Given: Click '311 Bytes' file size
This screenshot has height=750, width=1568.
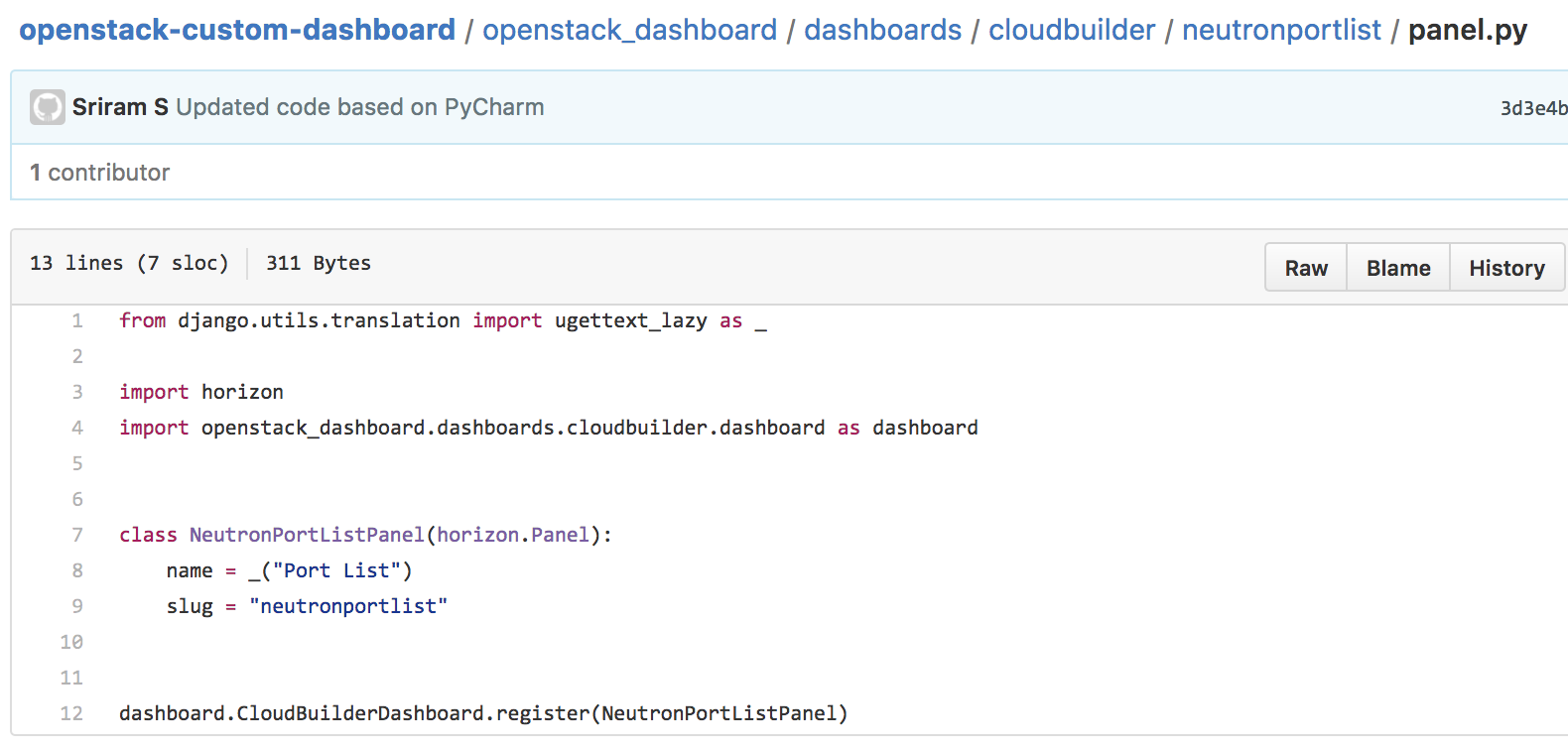Looking at the screenshot, I should click(319, 263).
